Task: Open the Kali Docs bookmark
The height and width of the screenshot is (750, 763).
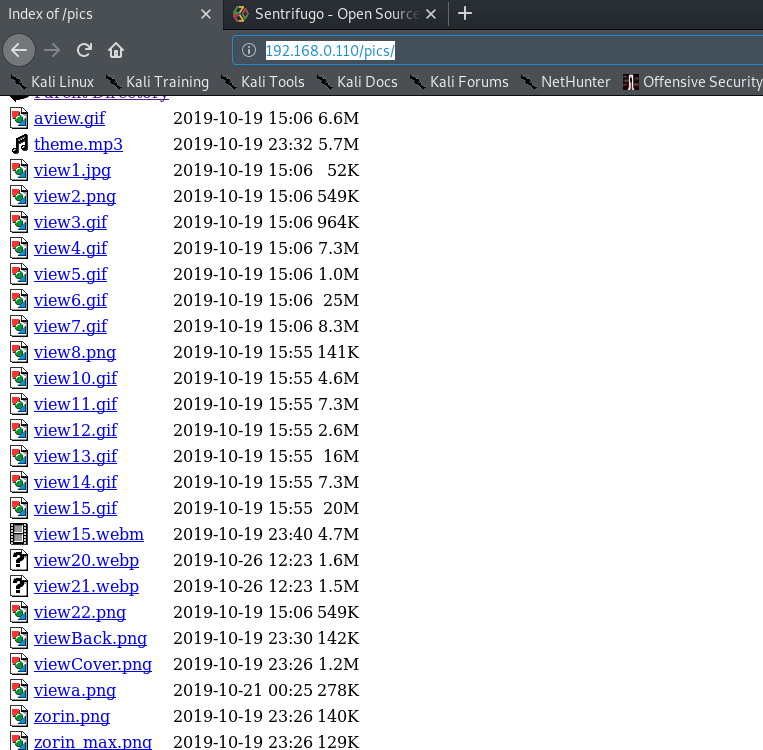Action: [x=357, y=82]
